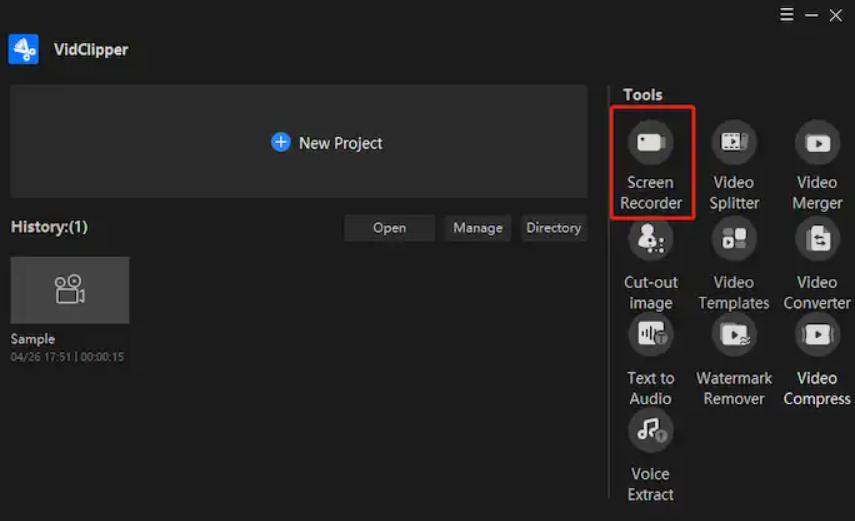Click the blue plus icon for New Project
This screenshot has height=521, width=855.
(x=281, y=143)
